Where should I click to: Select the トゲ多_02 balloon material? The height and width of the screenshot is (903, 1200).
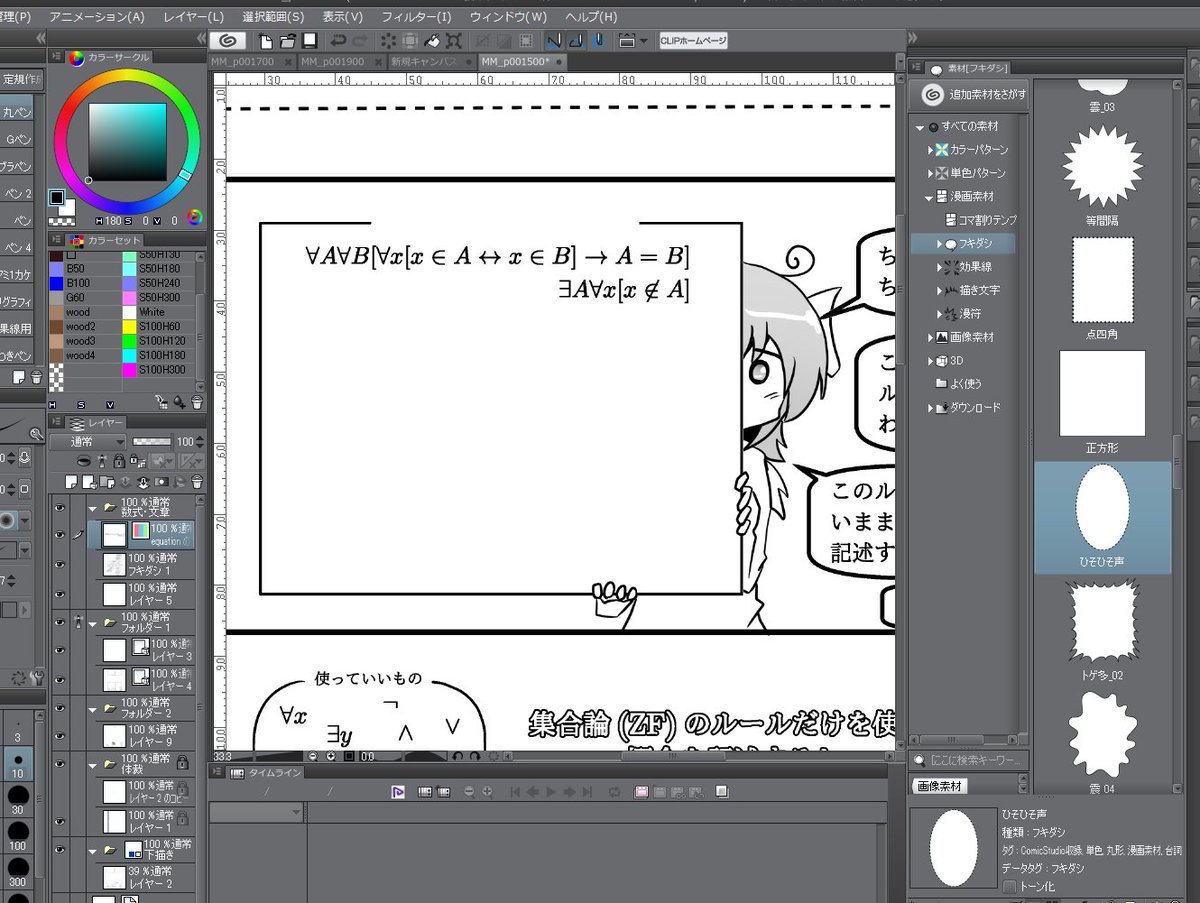click(1102, 632)
